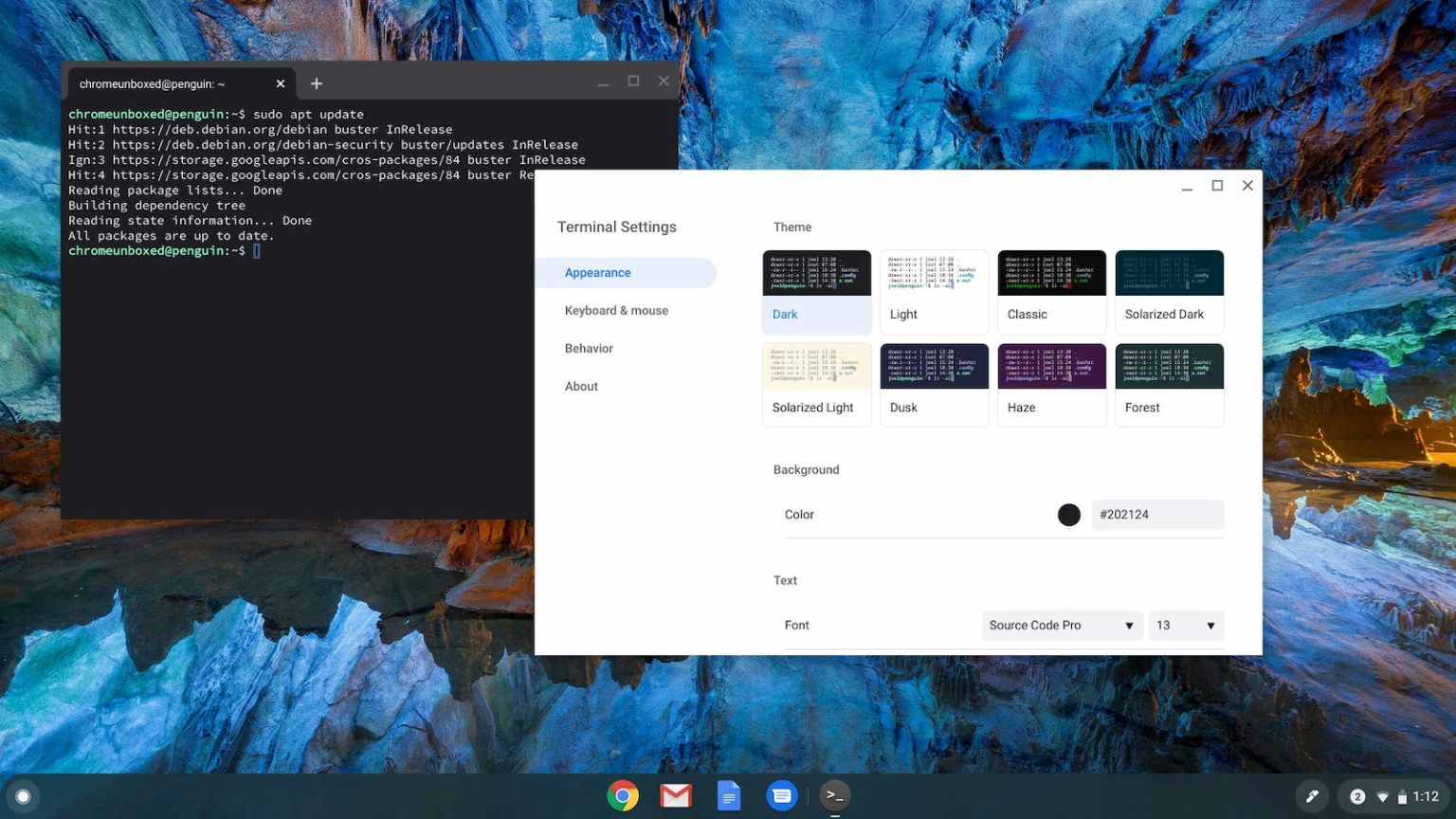
Task: Open the Behavior settings section
Action: tap(589, 348)
